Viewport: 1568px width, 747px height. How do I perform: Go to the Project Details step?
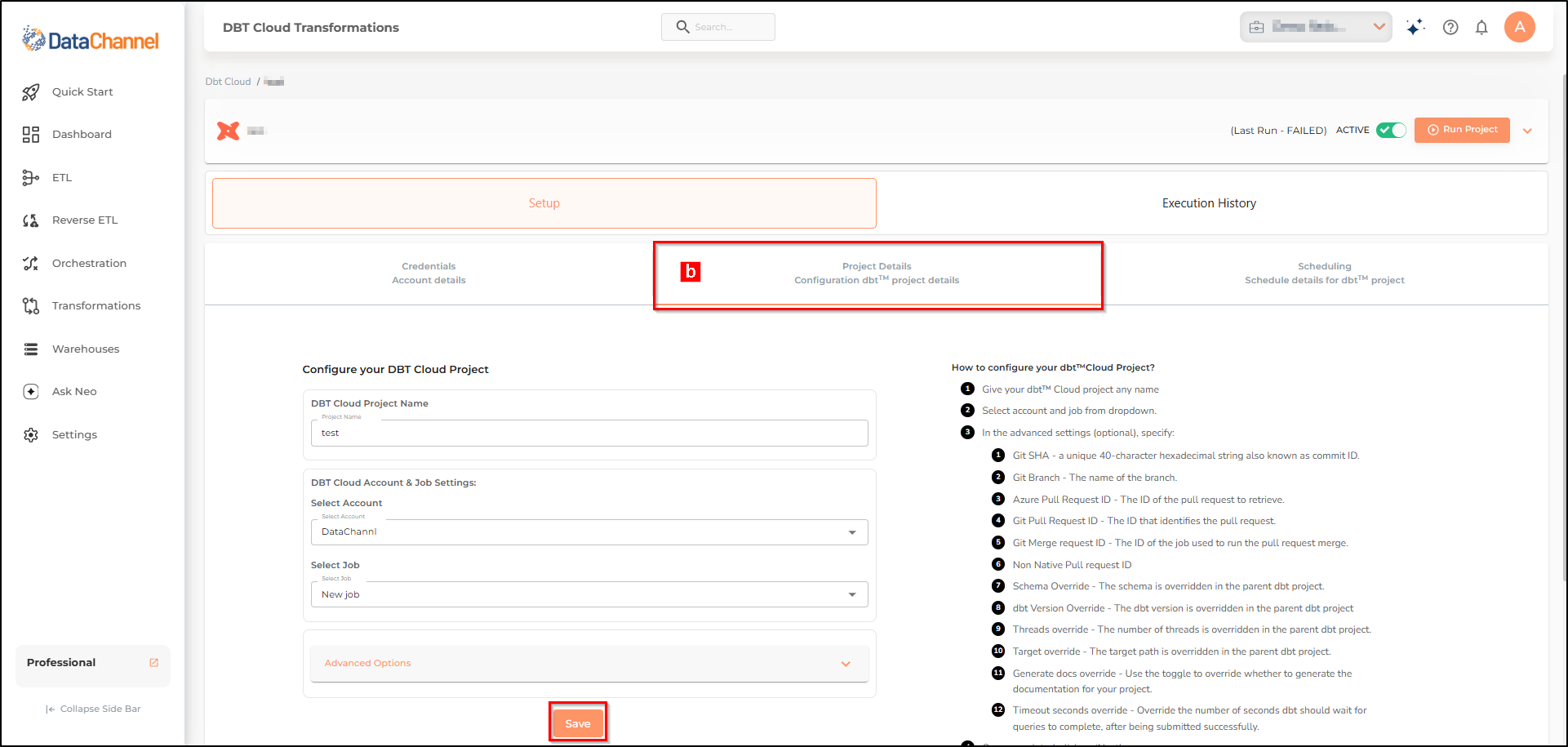click(877, 273)
